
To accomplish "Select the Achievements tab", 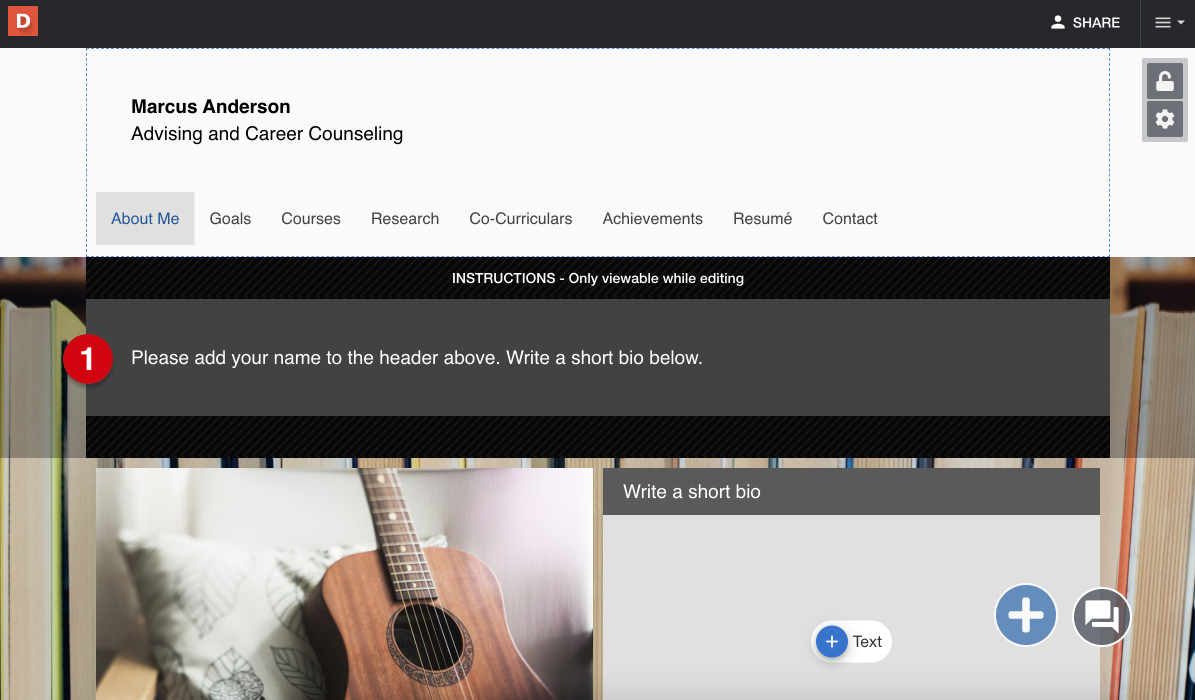I will 652,219.
